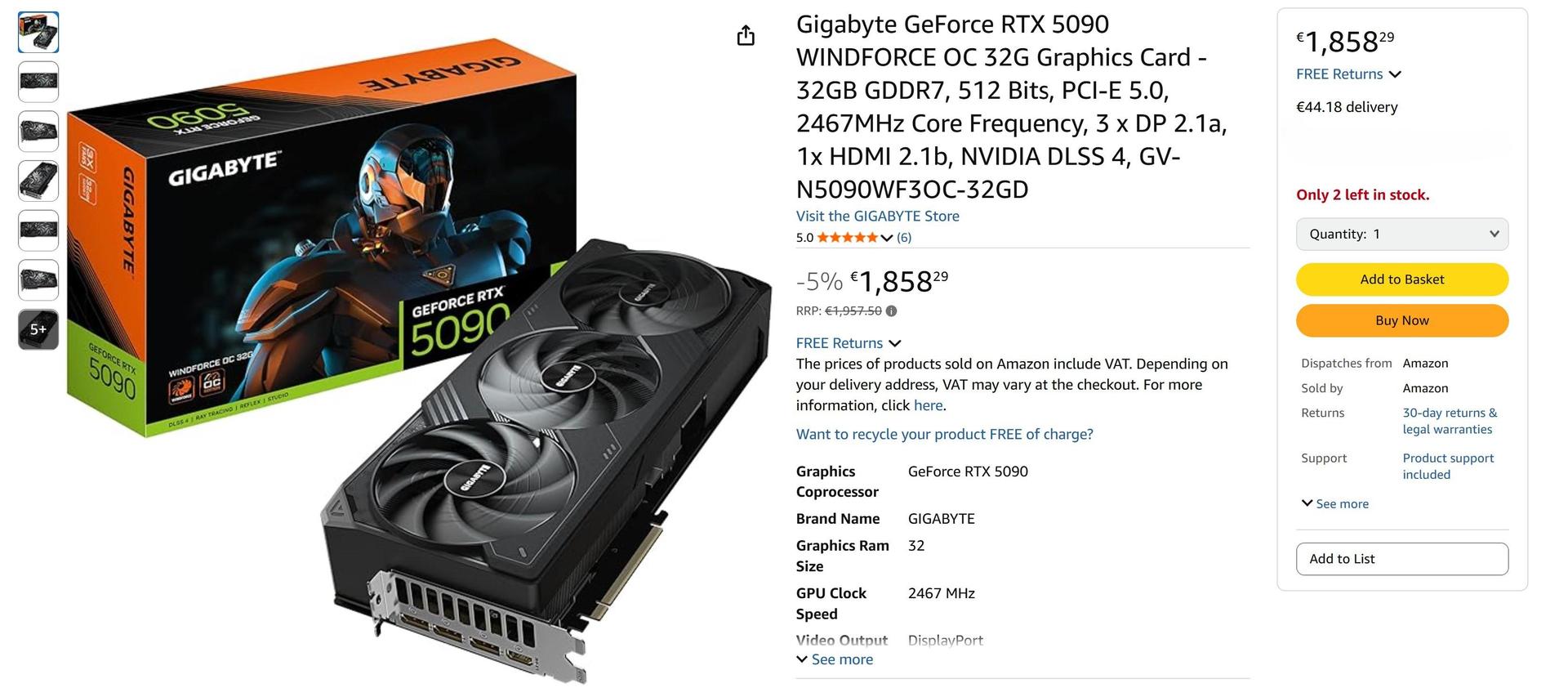Select the fourth product thumbnail

(38, 181)
